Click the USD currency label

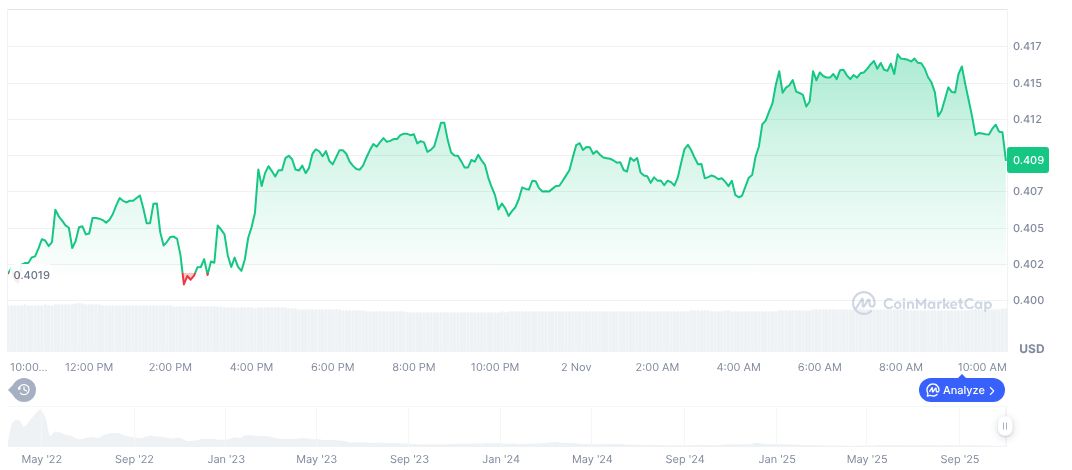pyautogui.click(x=1031, y=348)
